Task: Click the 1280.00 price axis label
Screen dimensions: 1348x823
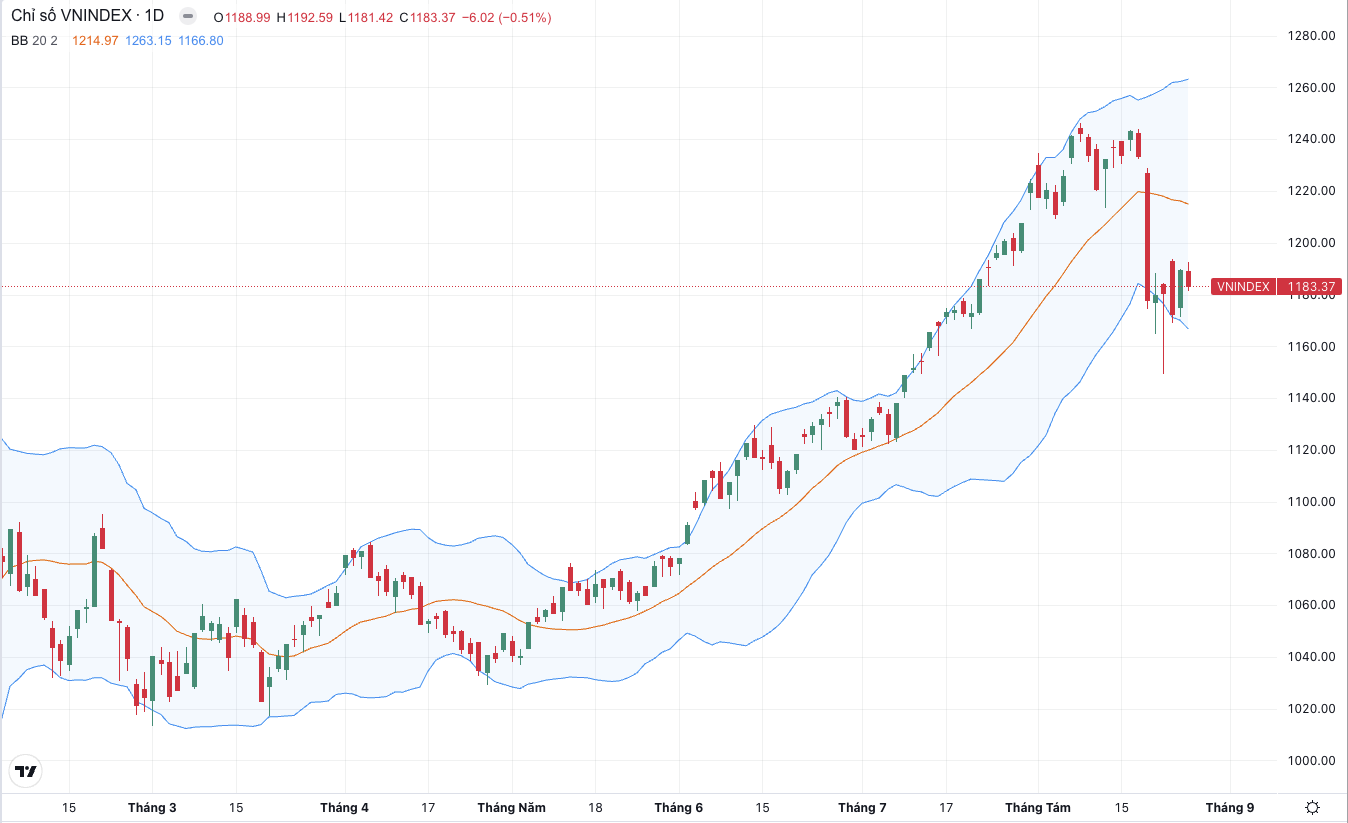Action: click(x=1312, y=36)
